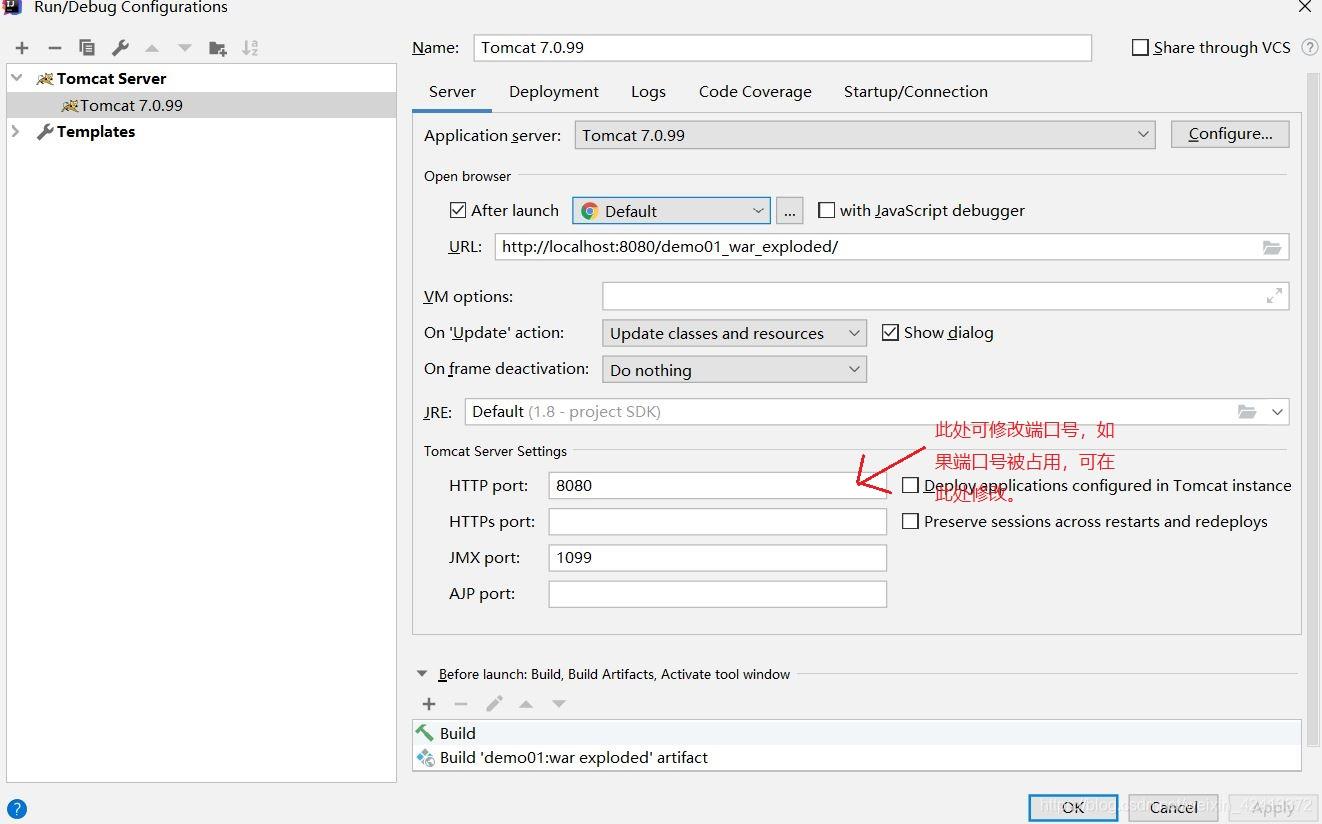Select Build 'demo01:war exploded' artifact row
1322x824 pixels.
(x=857, y=758)
